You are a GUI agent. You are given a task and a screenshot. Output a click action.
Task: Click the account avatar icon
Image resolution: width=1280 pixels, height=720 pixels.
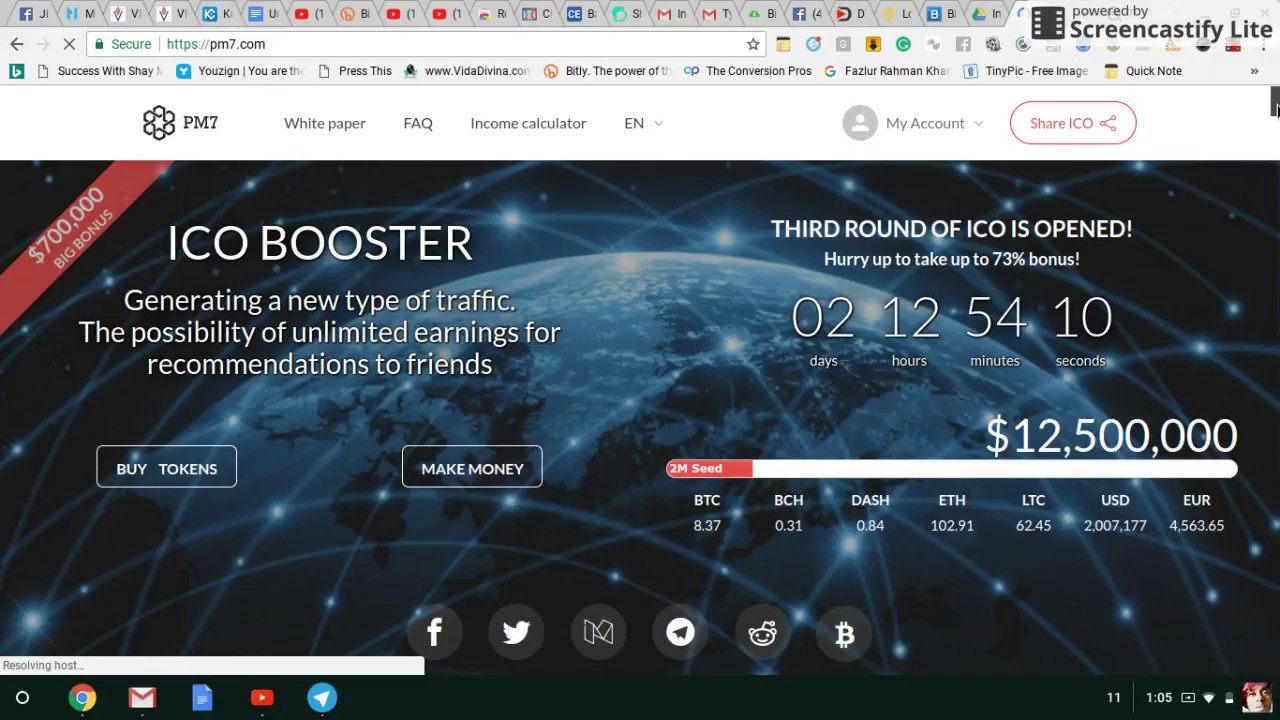click(x=859, y=123)
